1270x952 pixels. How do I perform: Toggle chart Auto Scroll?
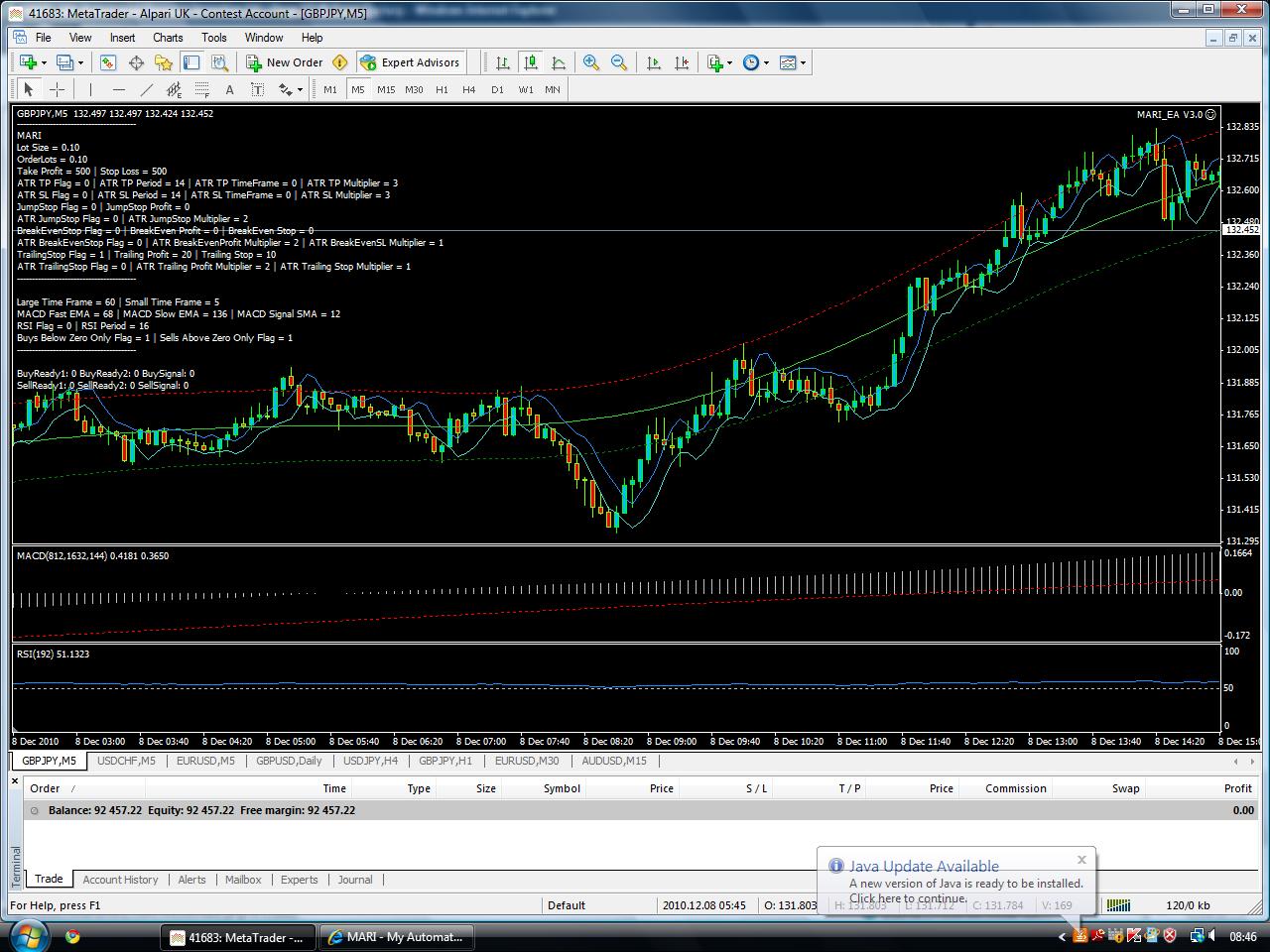653,62
